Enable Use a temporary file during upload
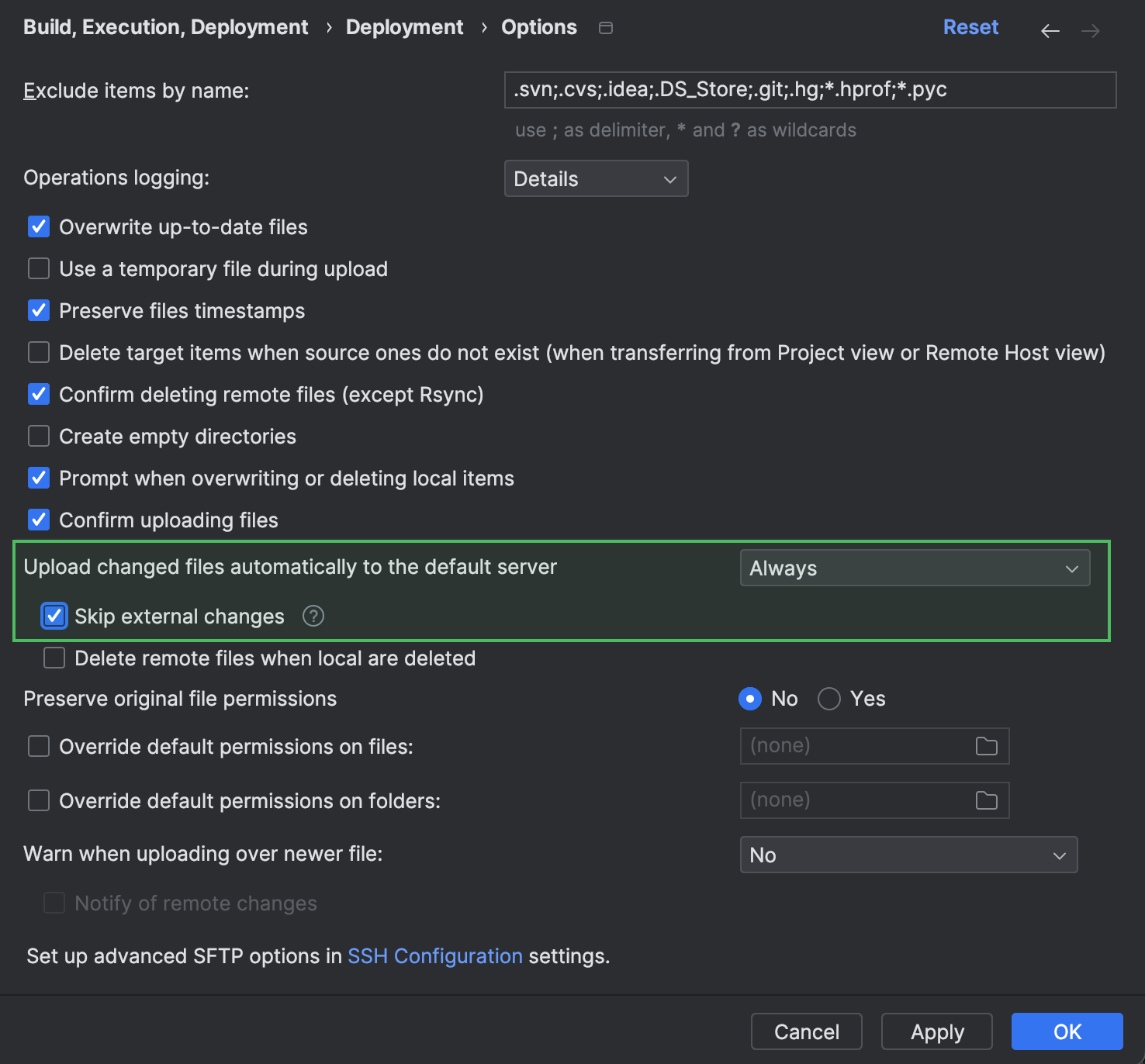The image size is (1145, 1064). [38, 268]
